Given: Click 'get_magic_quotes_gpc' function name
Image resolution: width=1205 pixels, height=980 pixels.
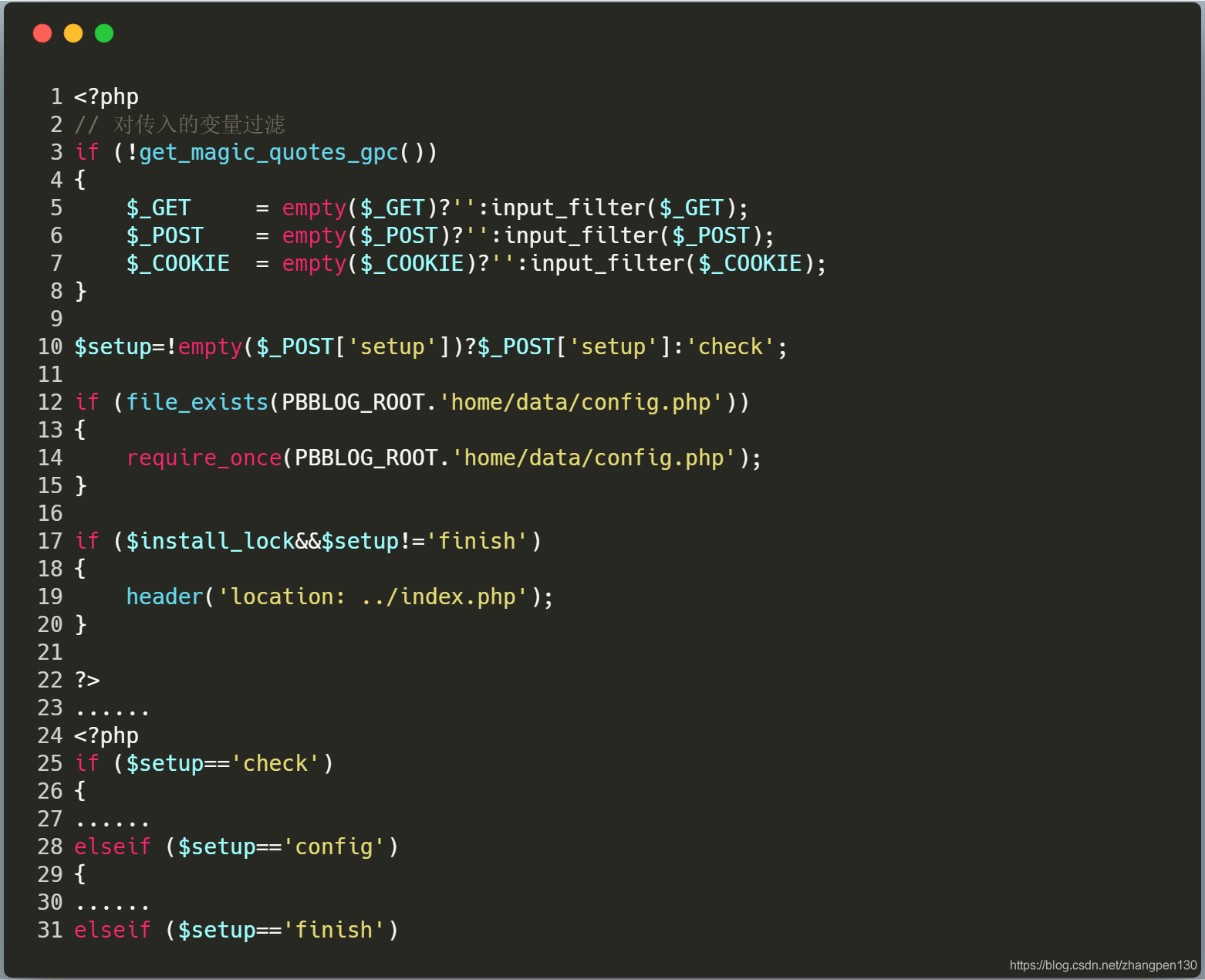Looking at the screenshot, I should (269, 153).
